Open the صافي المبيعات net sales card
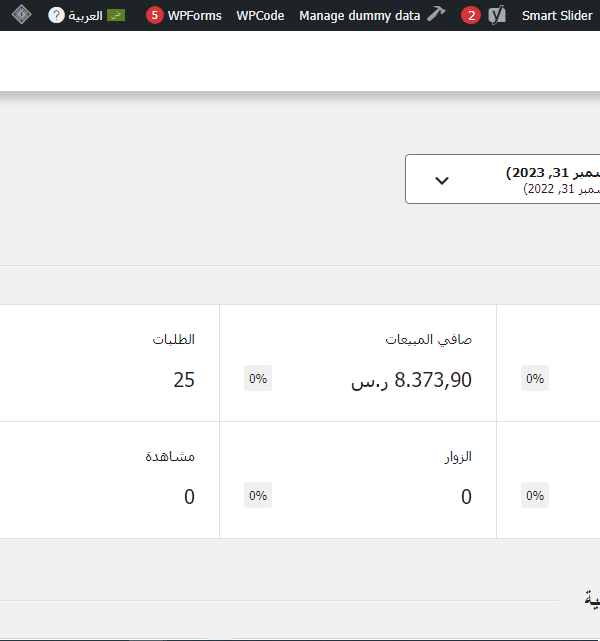Image resolution: width=600 pixels, height=641 pixels. pyautogui.click(x=358, y=363)
